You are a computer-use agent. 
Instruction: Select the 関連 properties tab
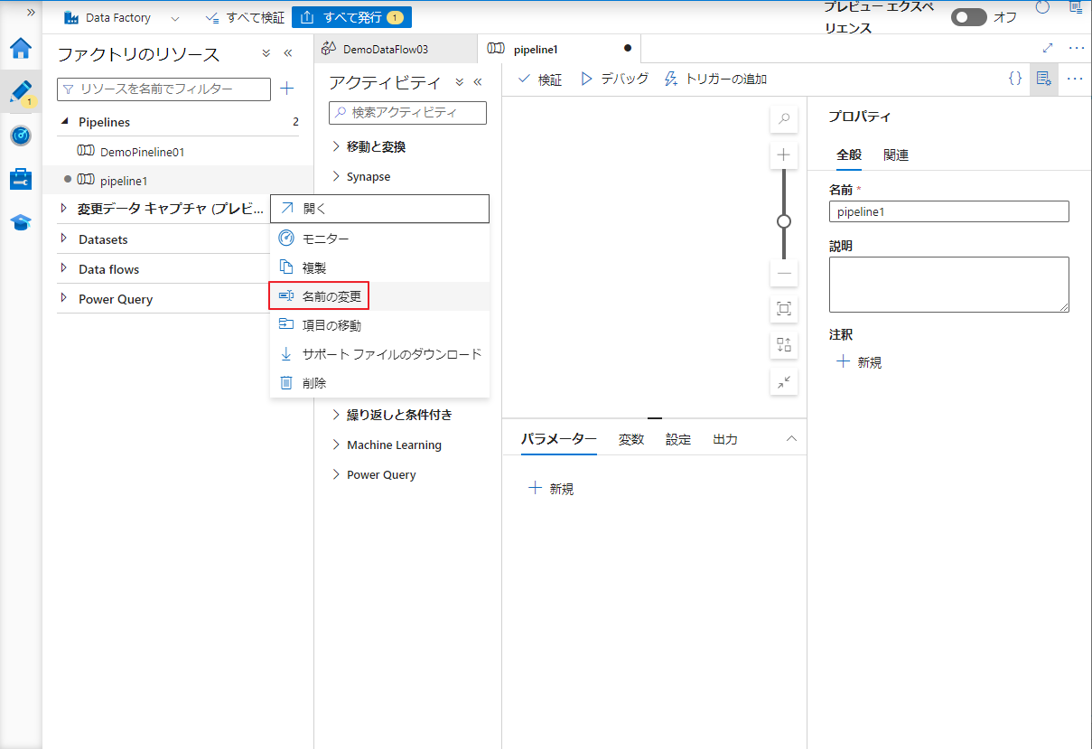click(x=896, y=155)
